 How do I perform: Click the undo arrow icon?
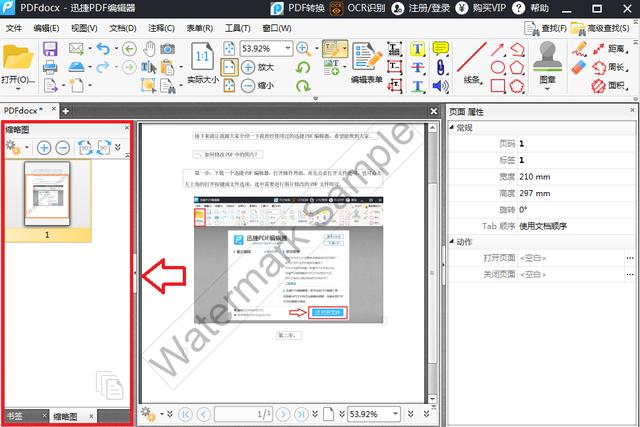coord(103,49)
